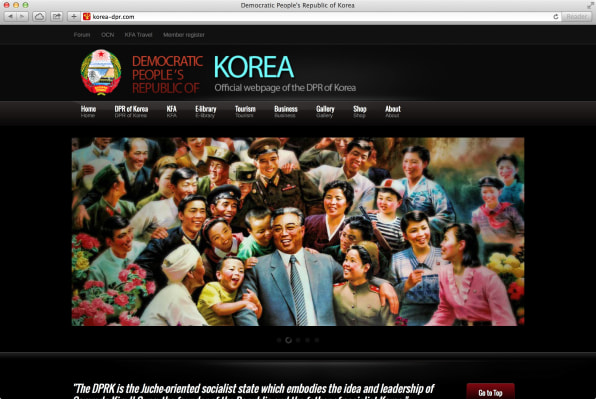Add bookmark with the plus icon
The height and width of the screenshot is (399, 596).
click(74, 16)
